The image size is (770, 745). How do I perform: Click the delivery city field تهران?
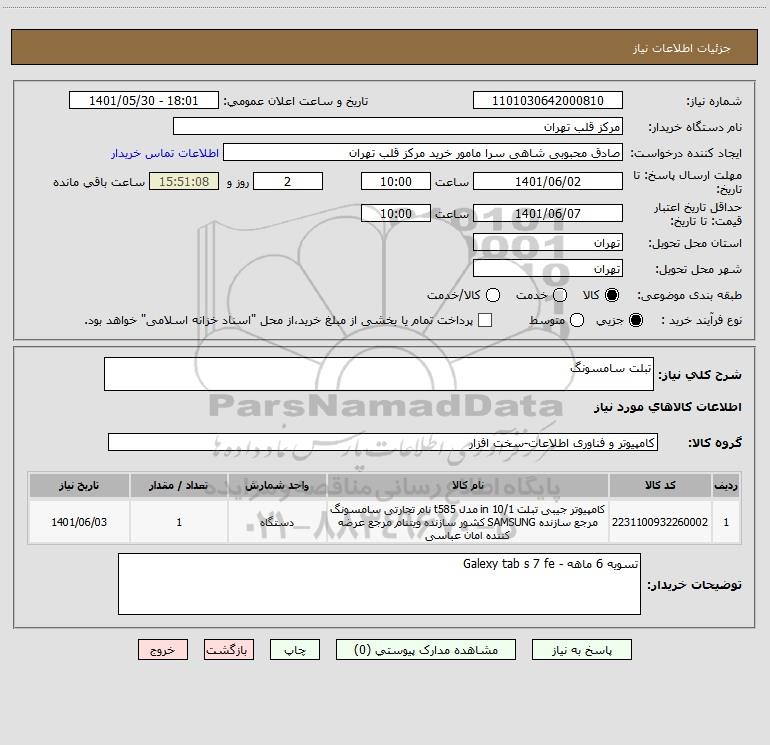pyautogui.click(x=548, y=268)
